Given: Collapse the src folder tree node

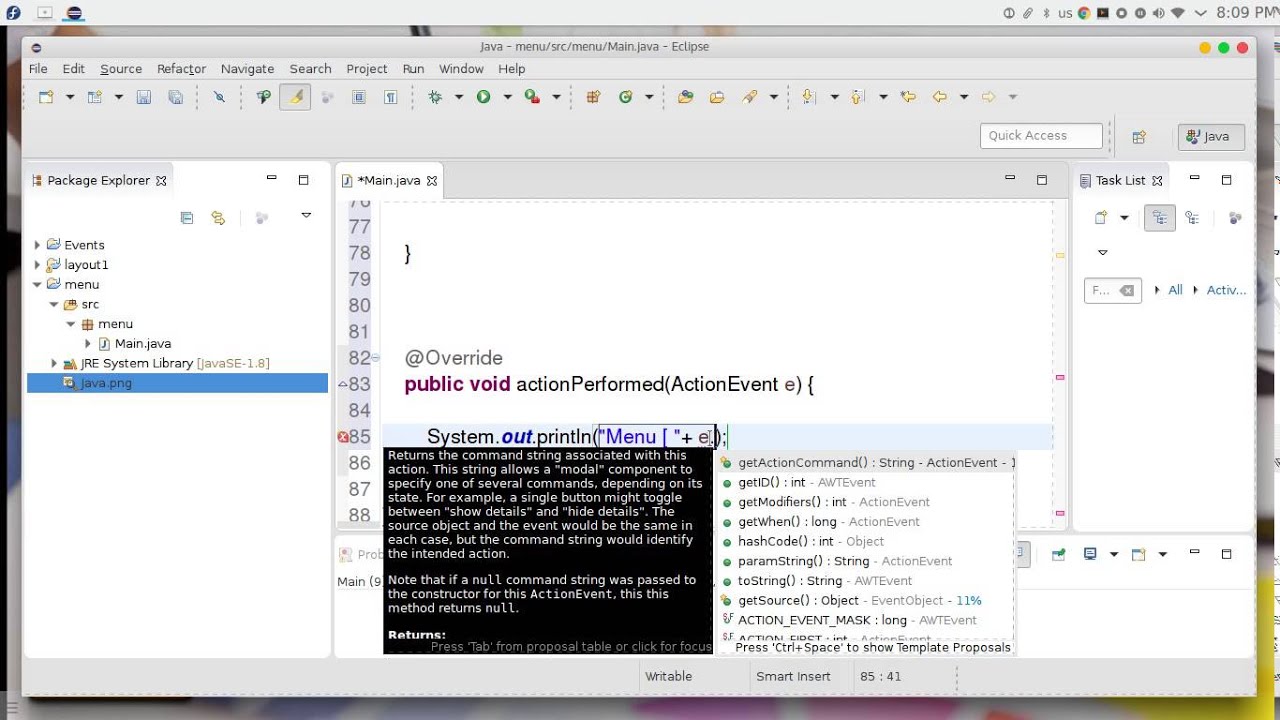Looking at the screenshot, I should click(54, 304).
